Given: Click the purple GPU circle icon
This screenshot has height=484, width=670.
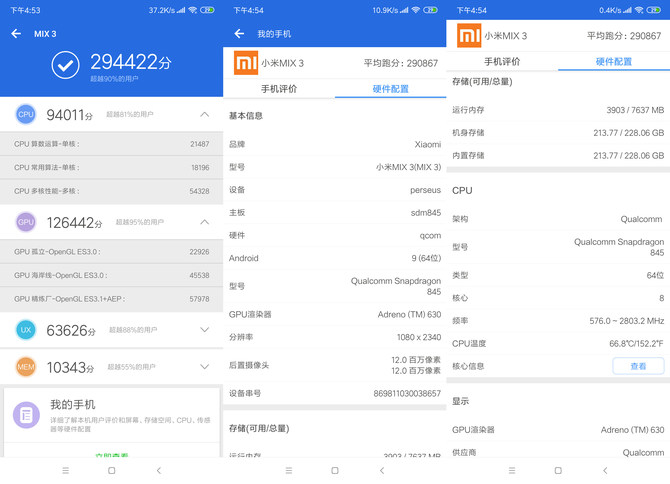Looking at the screenshot, I should [26, 222].
